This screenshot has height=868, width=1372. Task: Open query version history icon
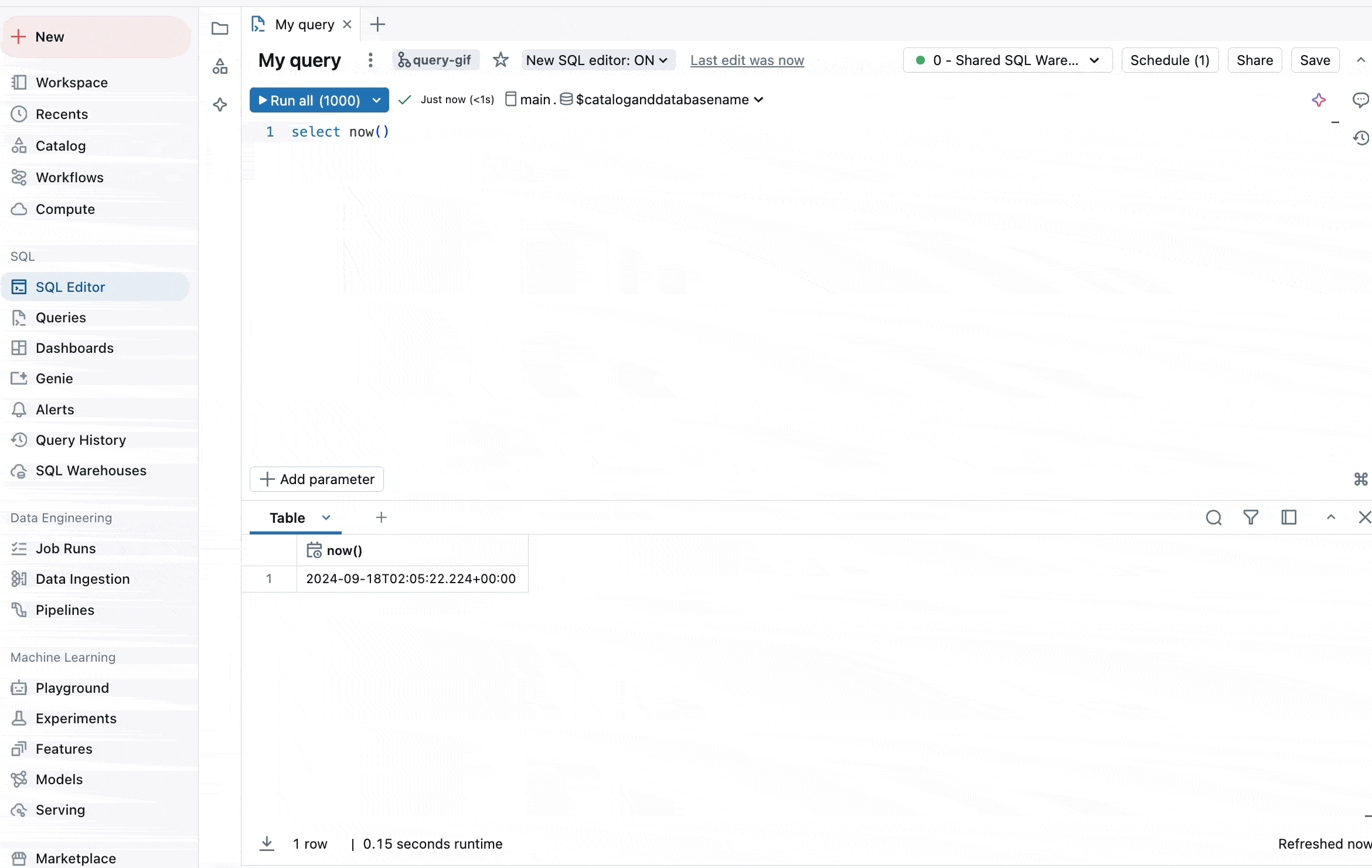pos(1361,138)
